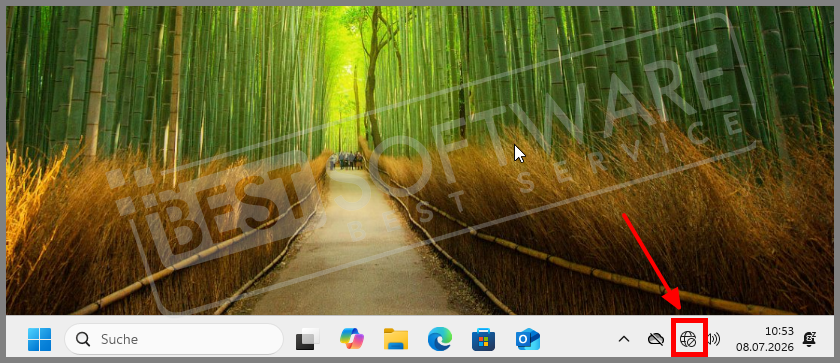Open File Explorer from the taskbar

[x=396, y=339]
